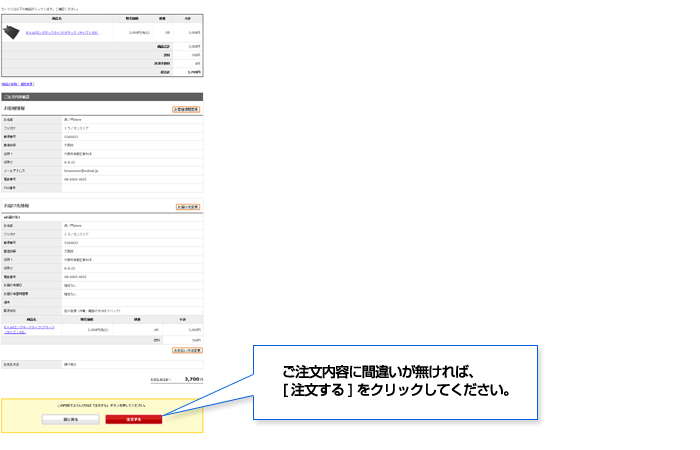The height and width of the screenshot is (450, 700).
Task: Click the red 注文する button
Action: pos(133,419)
